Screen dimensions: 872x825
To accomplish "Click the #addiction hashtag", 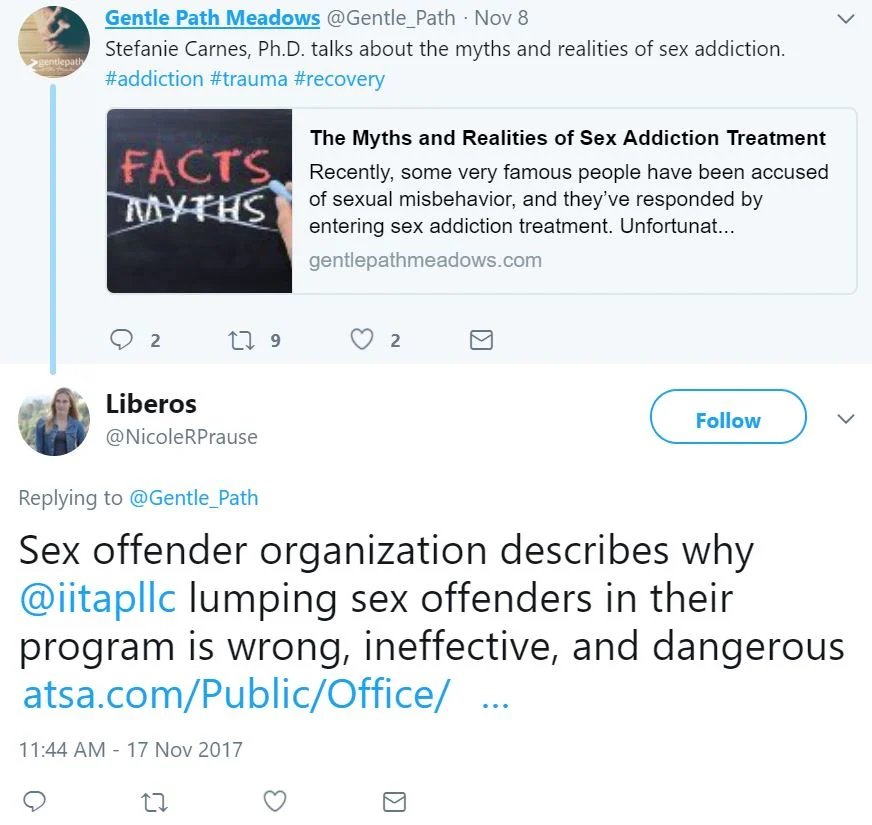I will tap(154, 79).
